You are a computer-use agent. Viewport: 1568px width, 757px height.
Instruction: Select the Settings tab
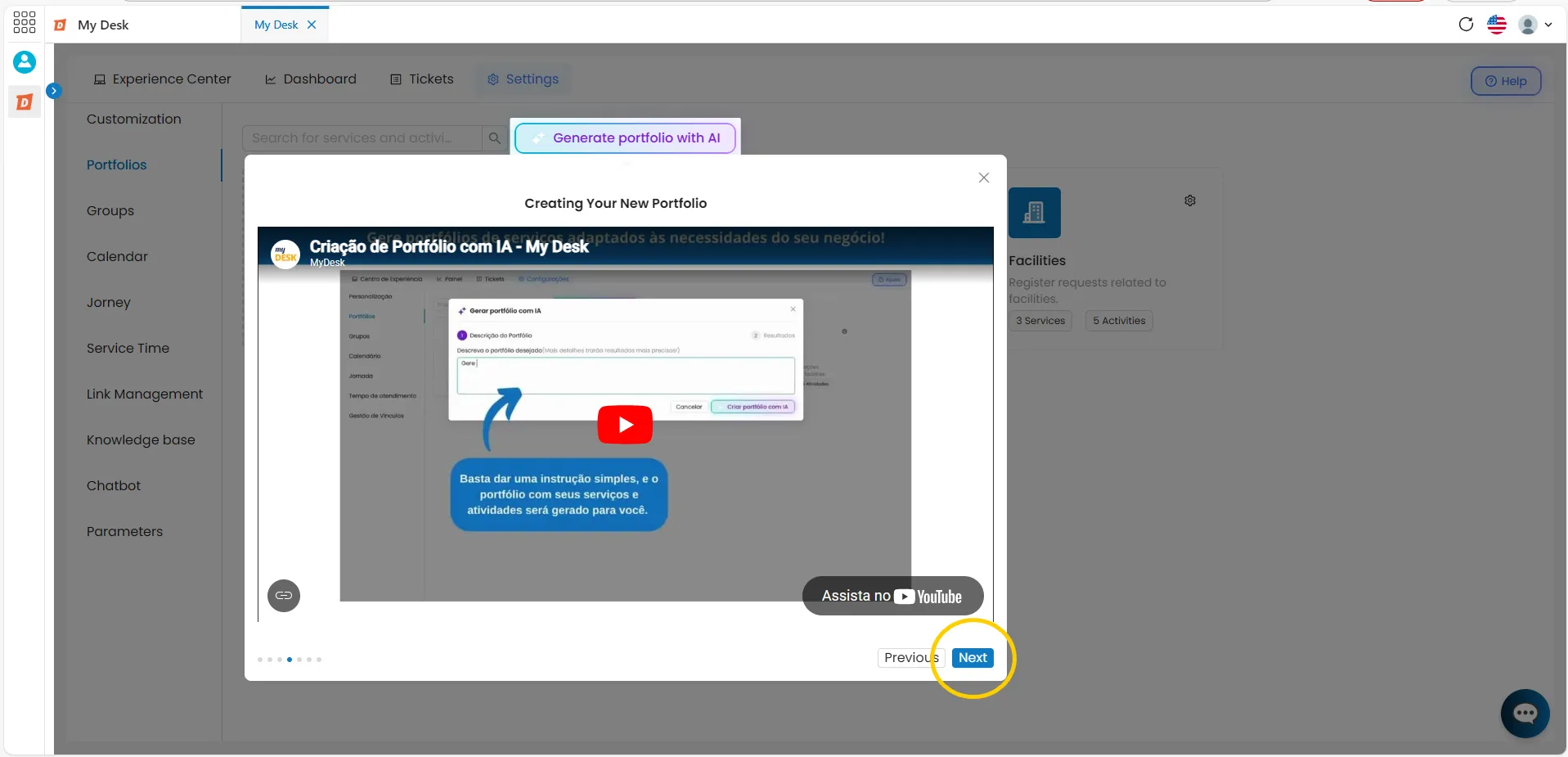coord(523,79)
